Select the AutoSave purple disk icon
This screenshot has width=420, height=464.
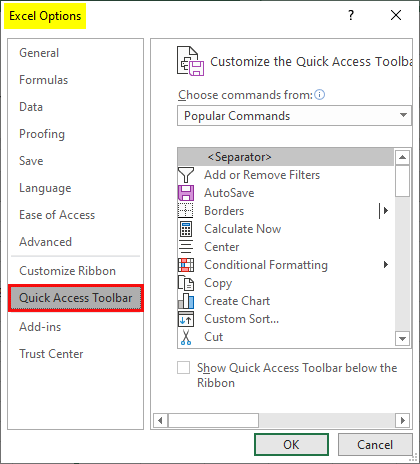186,193
